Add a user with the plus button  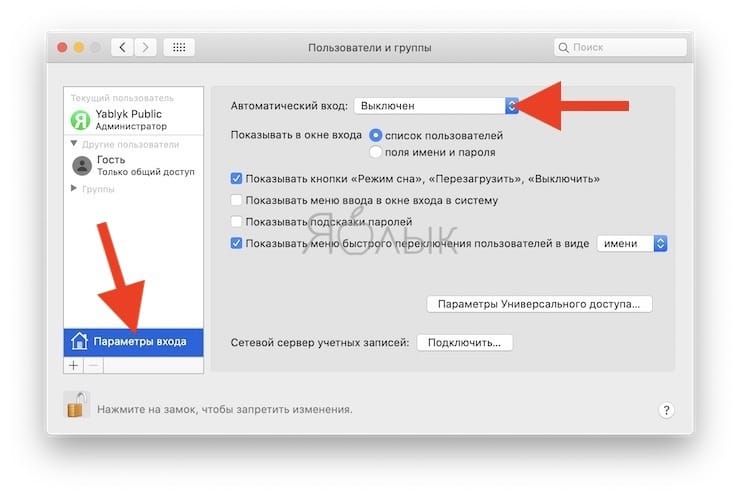[74, 365]
